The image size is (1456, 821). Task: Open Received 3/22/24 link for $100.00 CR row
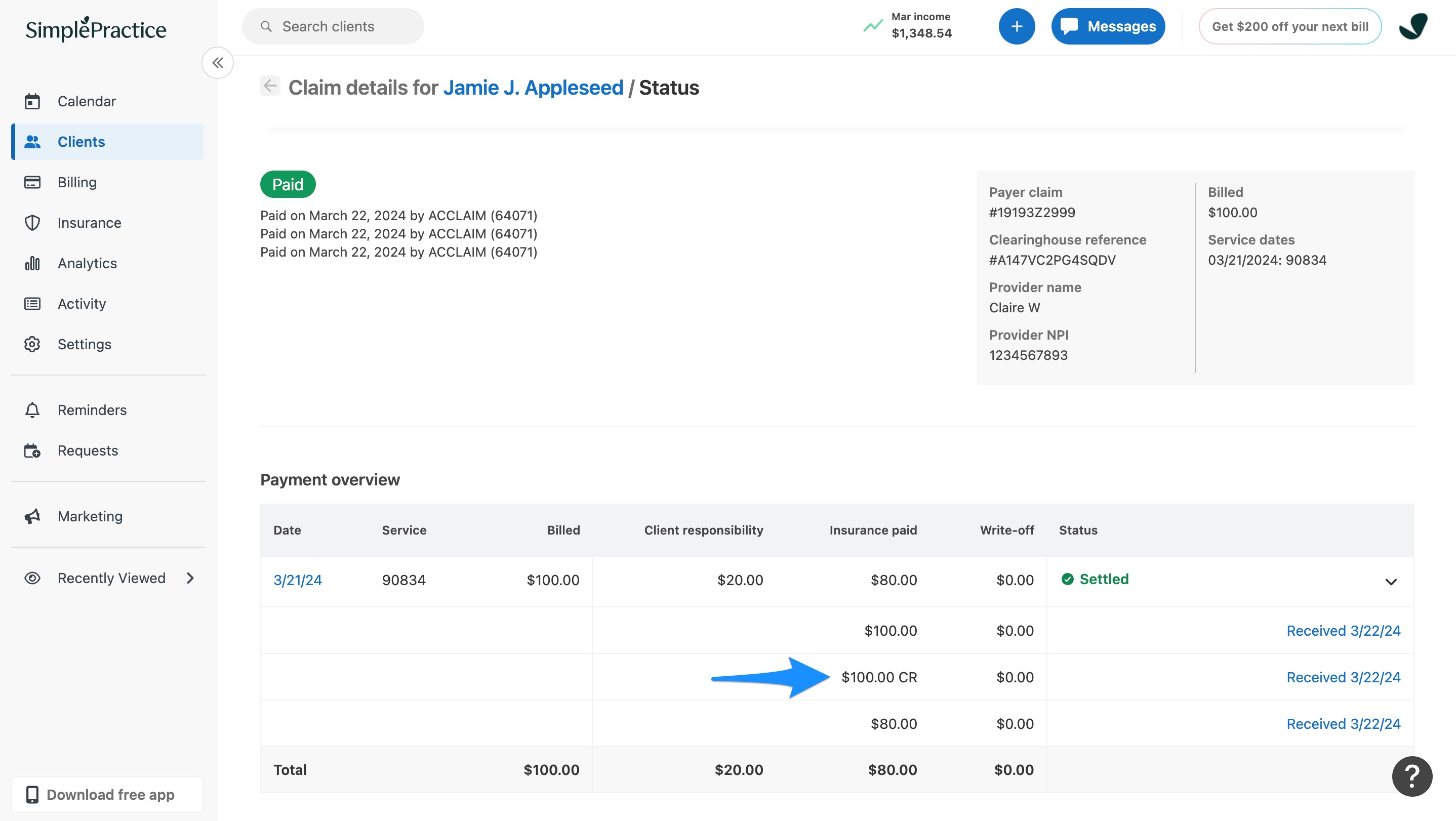[x=1344, y=677]
